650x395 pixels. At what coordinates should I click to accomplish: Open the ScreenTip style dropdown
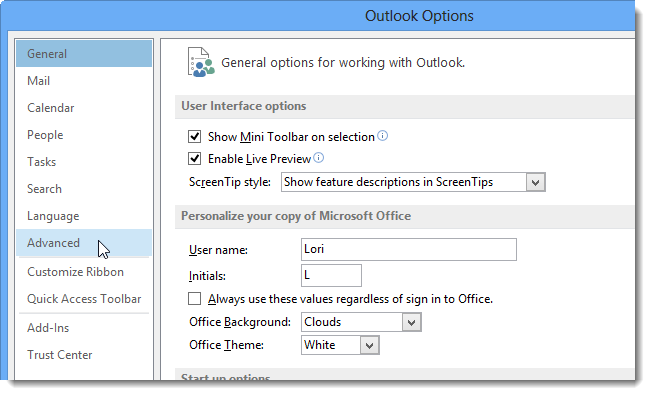tap(535, 182)
